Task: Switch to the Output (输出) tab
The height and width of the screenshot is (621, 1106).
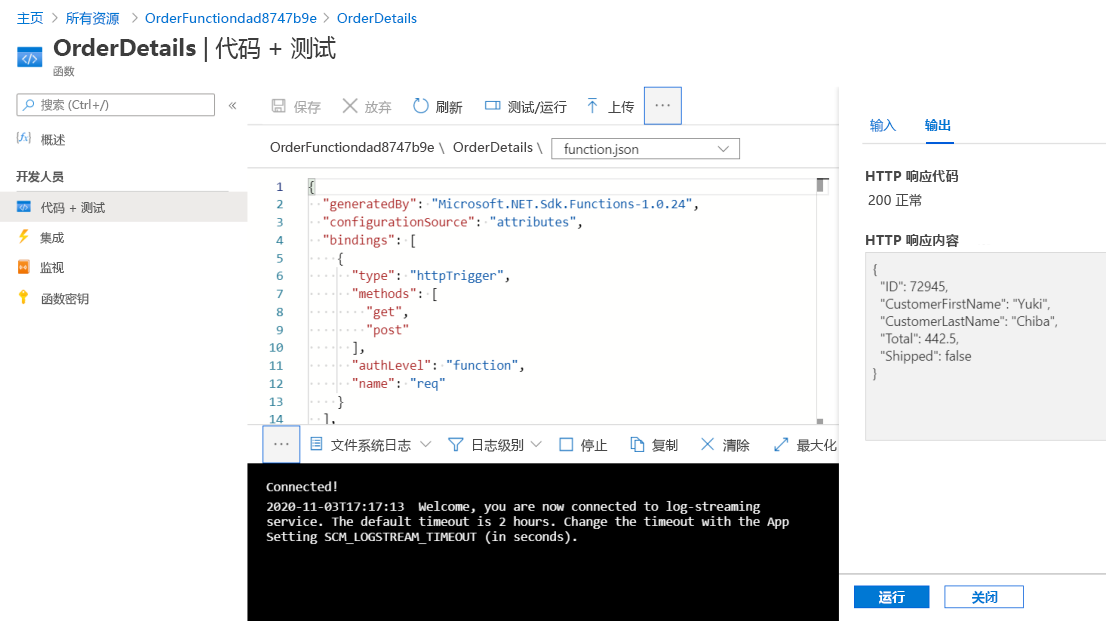Action: (x=938, y=126)
